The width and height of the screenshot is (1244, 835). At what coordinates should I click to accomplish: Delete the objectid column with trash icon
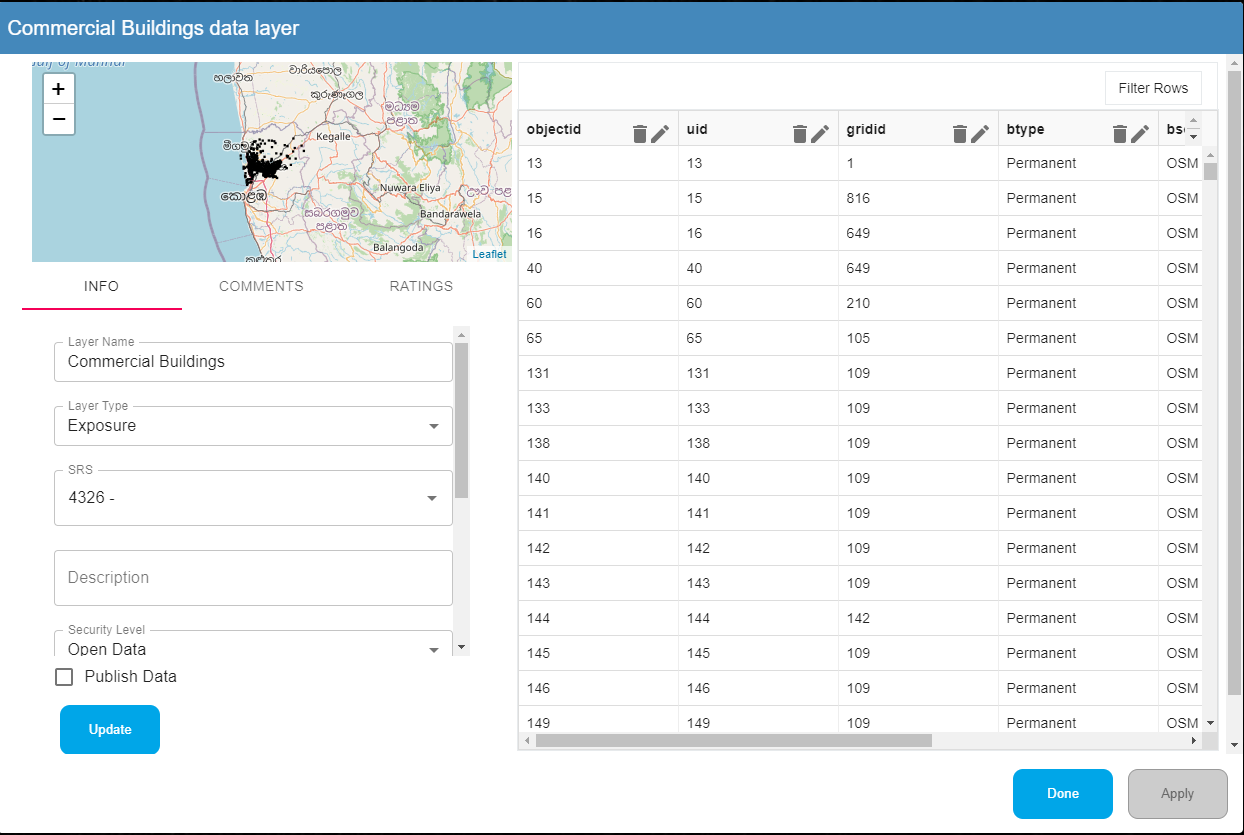point(640,134)
